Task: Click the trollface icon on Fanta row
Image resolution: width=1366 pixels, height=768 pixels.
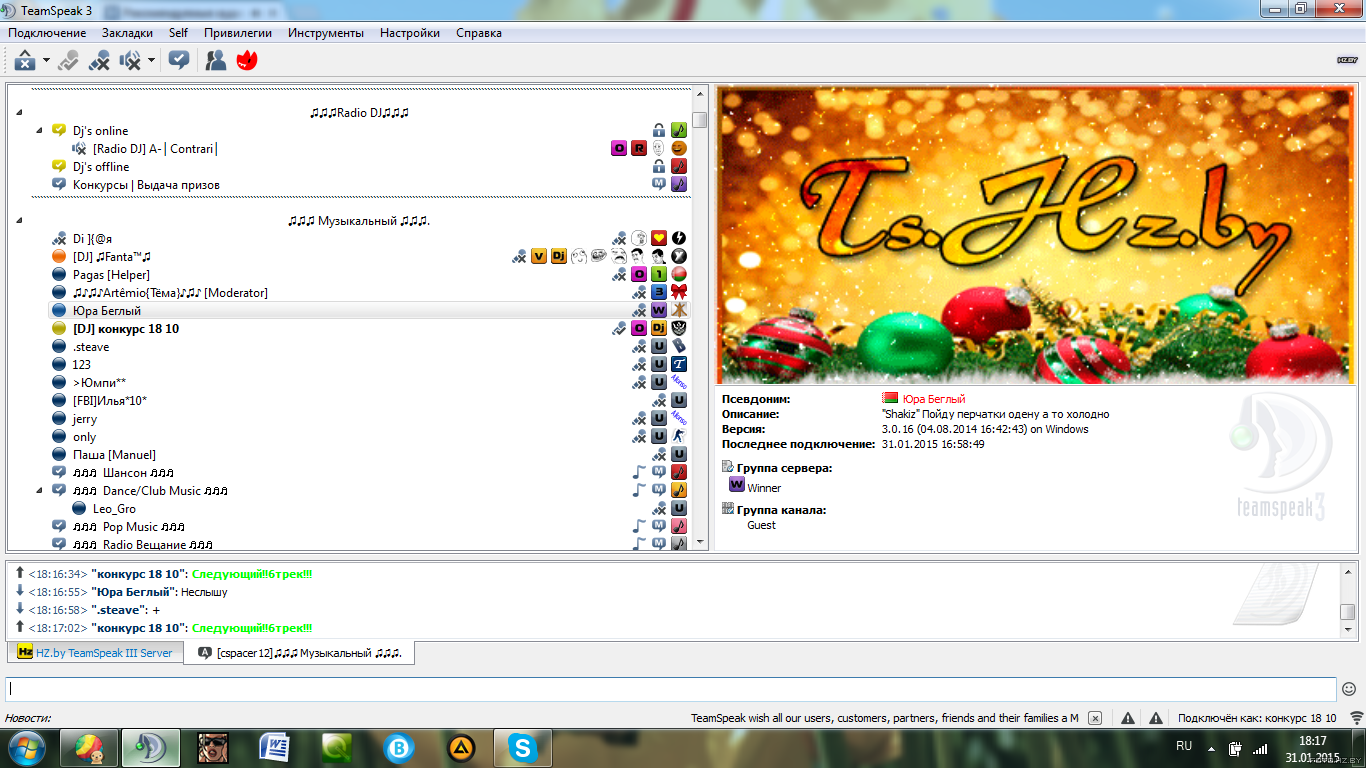Action: [599, 257]
